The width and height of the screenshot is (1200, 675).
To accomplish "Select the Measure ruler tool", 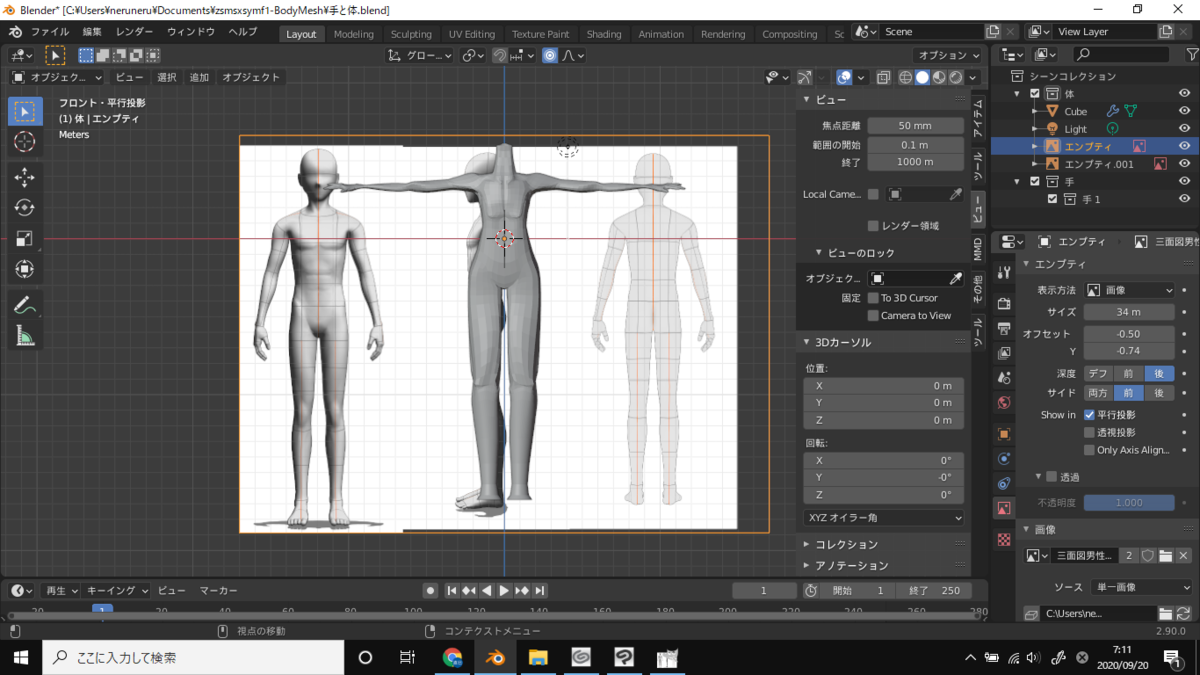I will [x=25, y=337].
